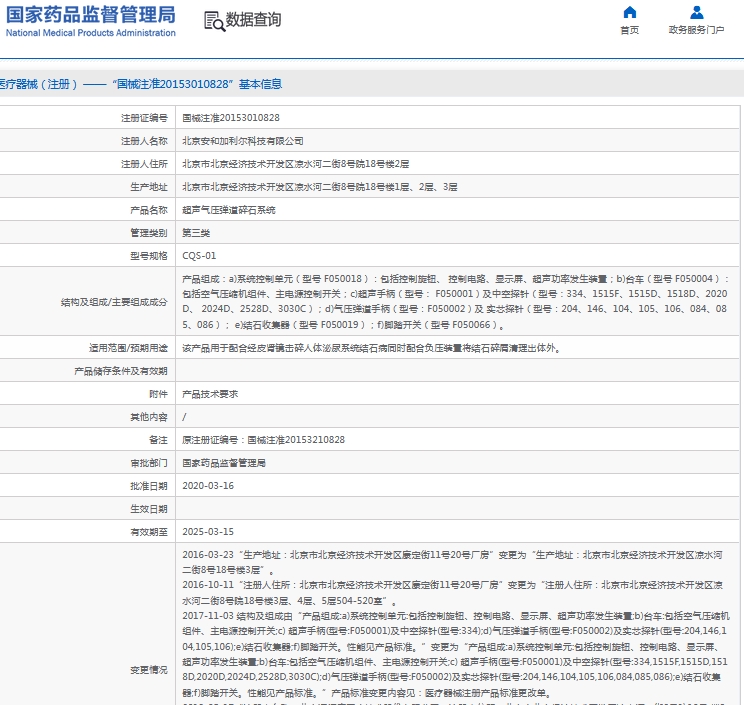744x705 pixels.
Task: Click the 适用范围/预期用途 label
Action: [128, 348]
